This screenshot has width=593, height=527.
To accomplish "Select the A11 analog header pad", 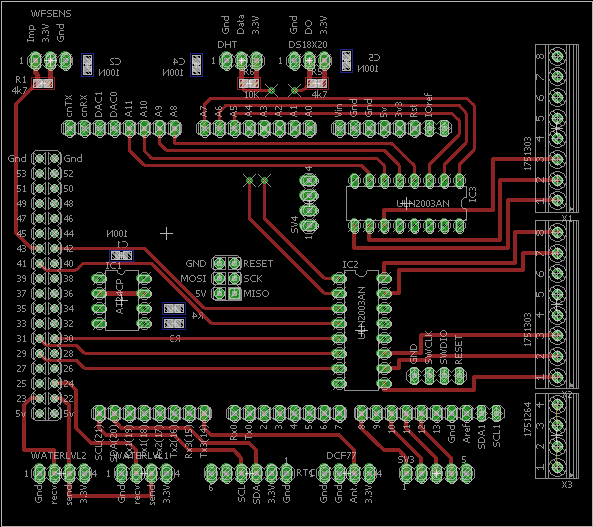I will tap(129, 128).
